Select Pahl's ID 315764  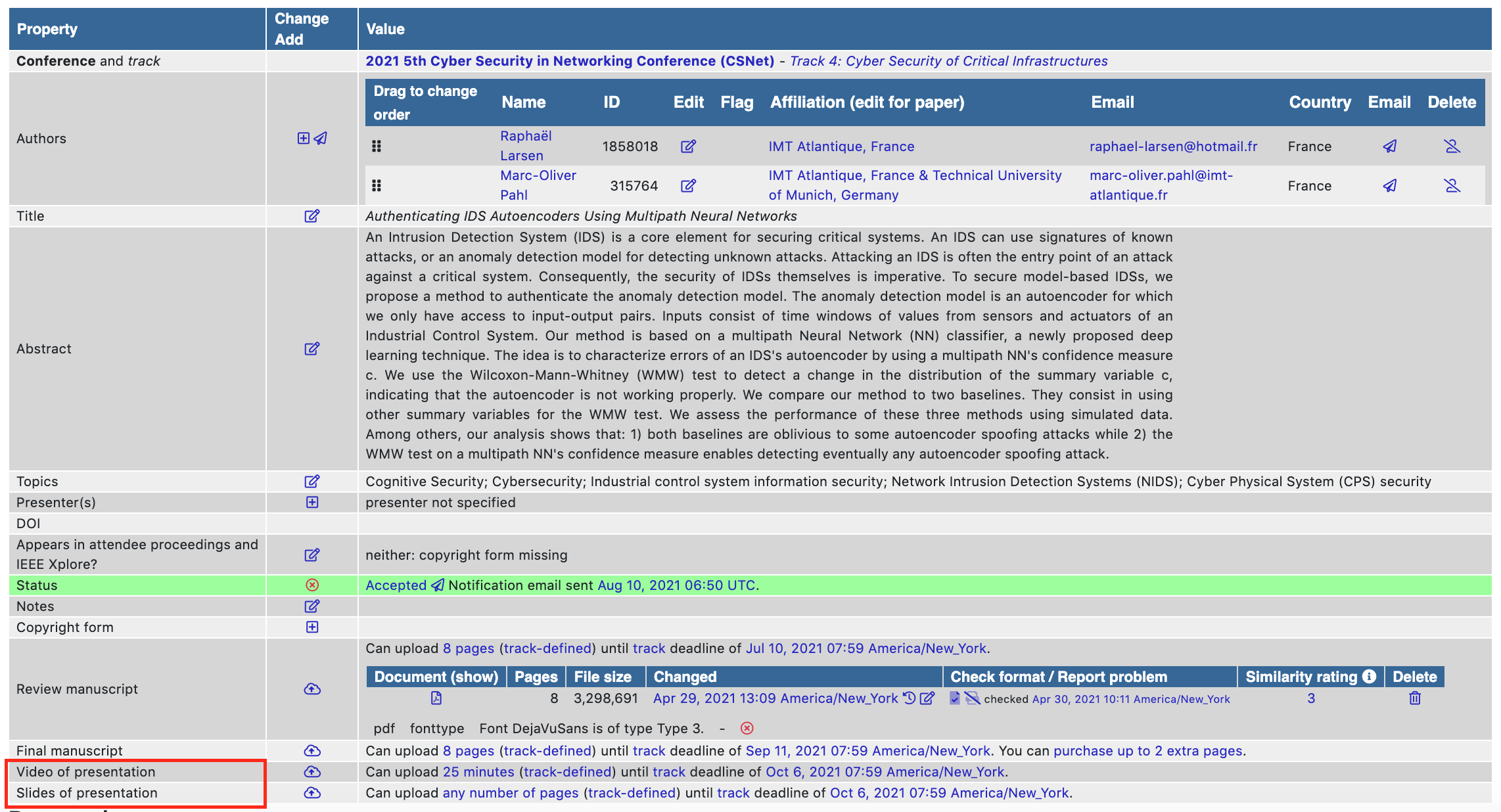coord(634,185)
